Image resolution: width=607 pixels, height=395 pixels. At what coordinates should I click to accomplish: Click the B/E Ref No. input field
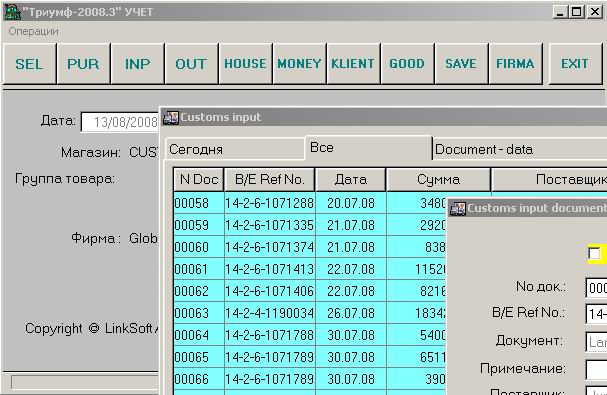(x=596, y=314)
